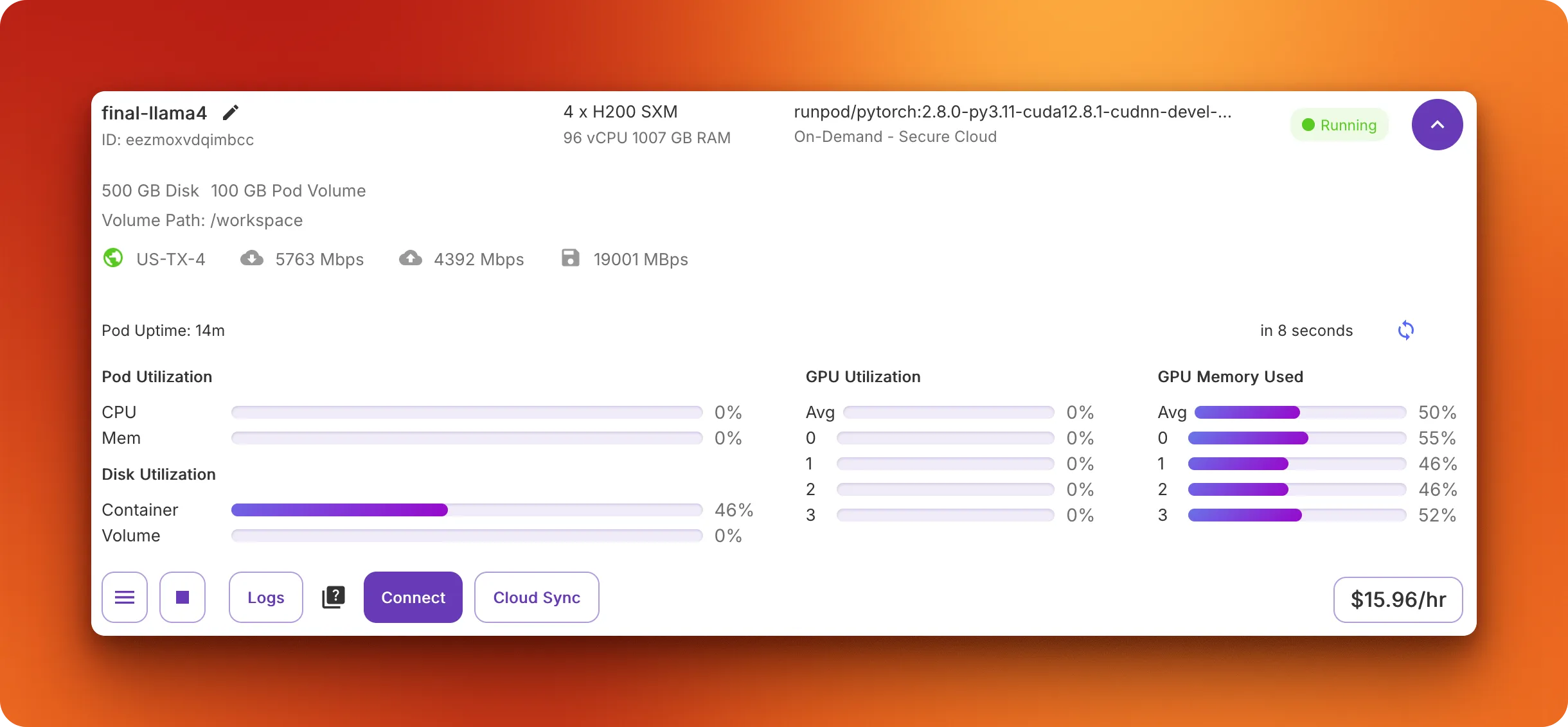Open the hamburger menu for pod actions
The width and height of the screenshot is (1568, 727).
click(x=125, y=597)
